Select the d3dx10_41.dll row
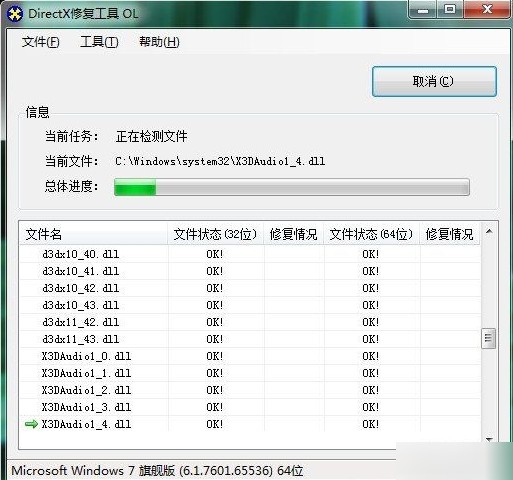Screen dimensions: 513x480 250,271
